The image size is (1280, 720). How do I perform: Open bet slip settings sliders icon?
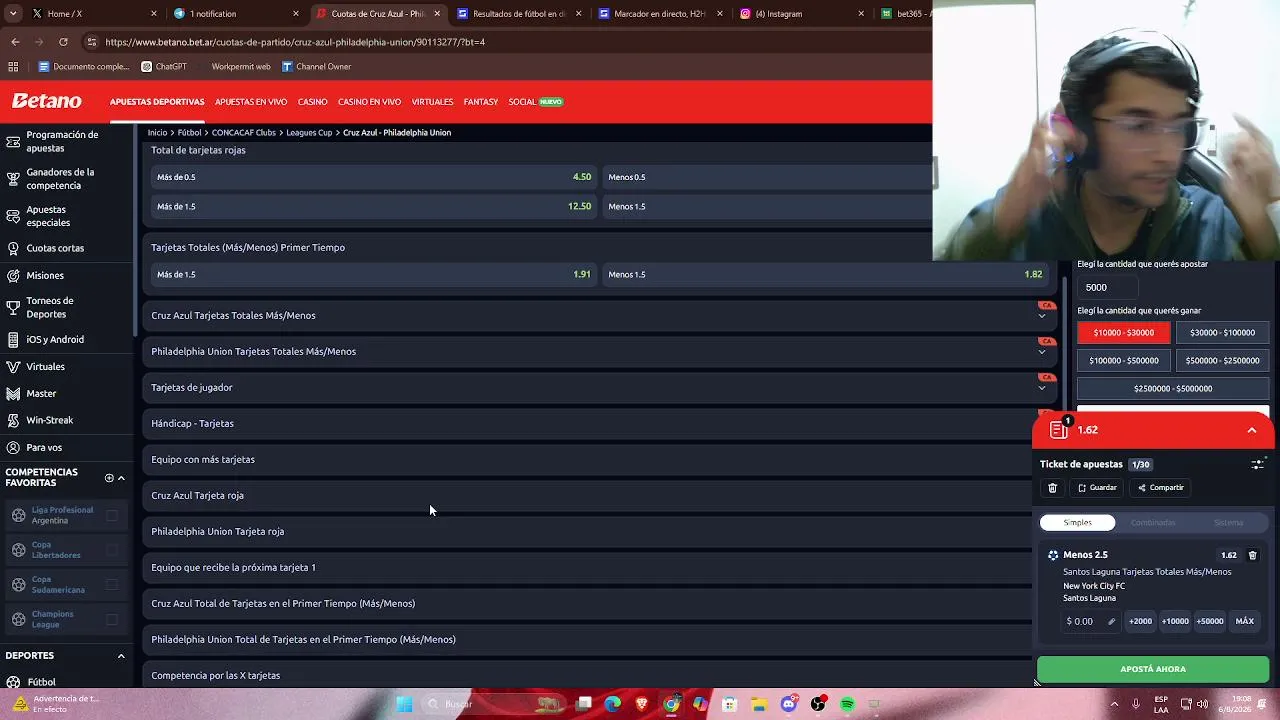(1257, 464)
